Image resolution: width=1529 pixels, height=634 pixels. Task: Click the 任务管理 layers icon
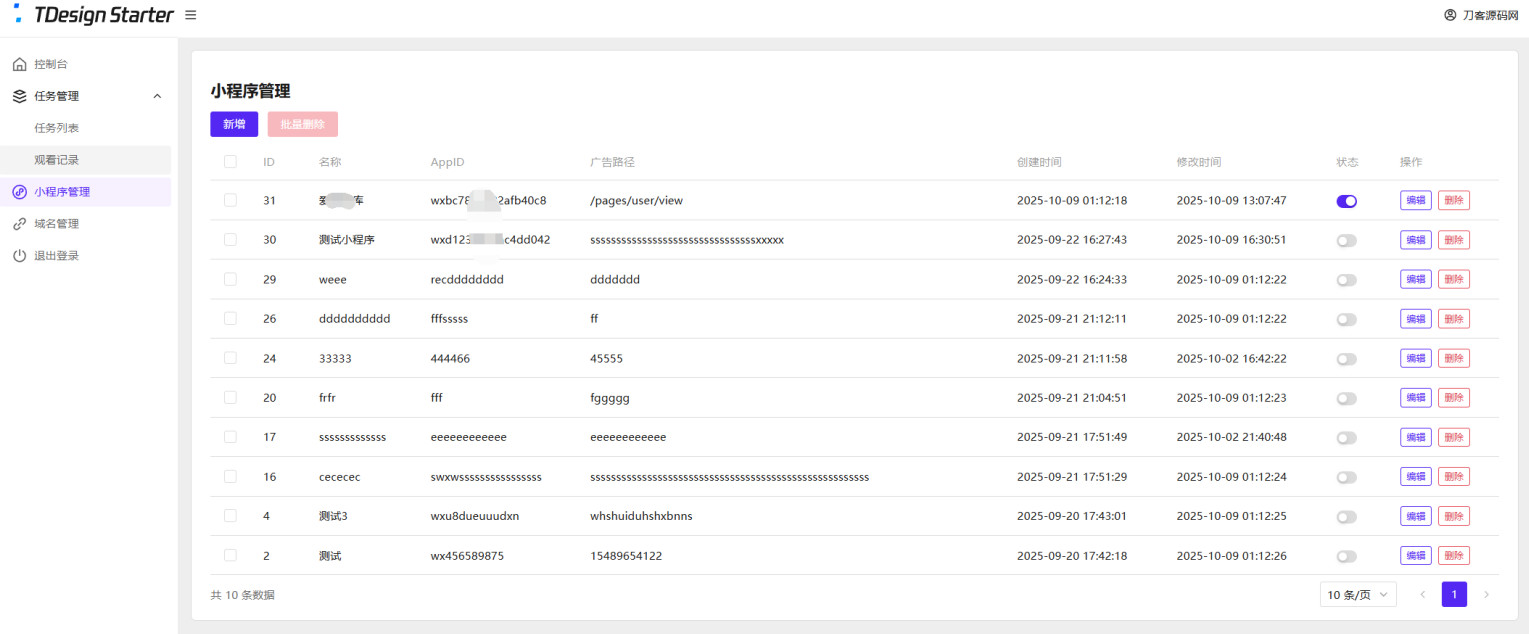(19, 96)
